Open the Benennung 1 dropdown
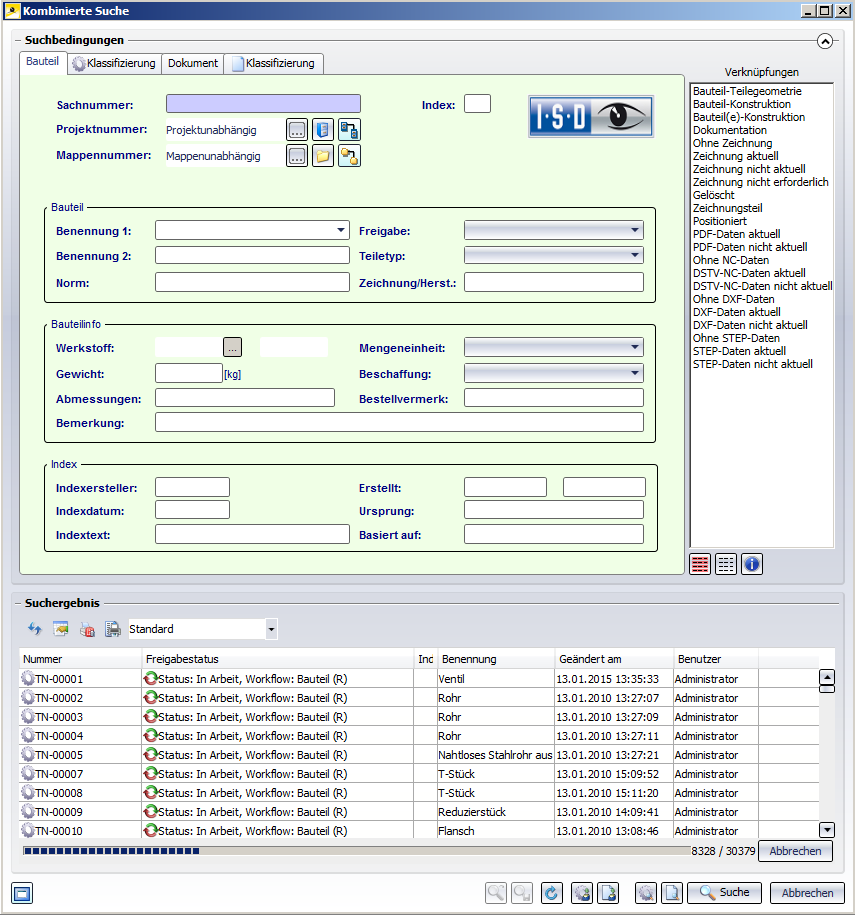 [x=340, y=230]
